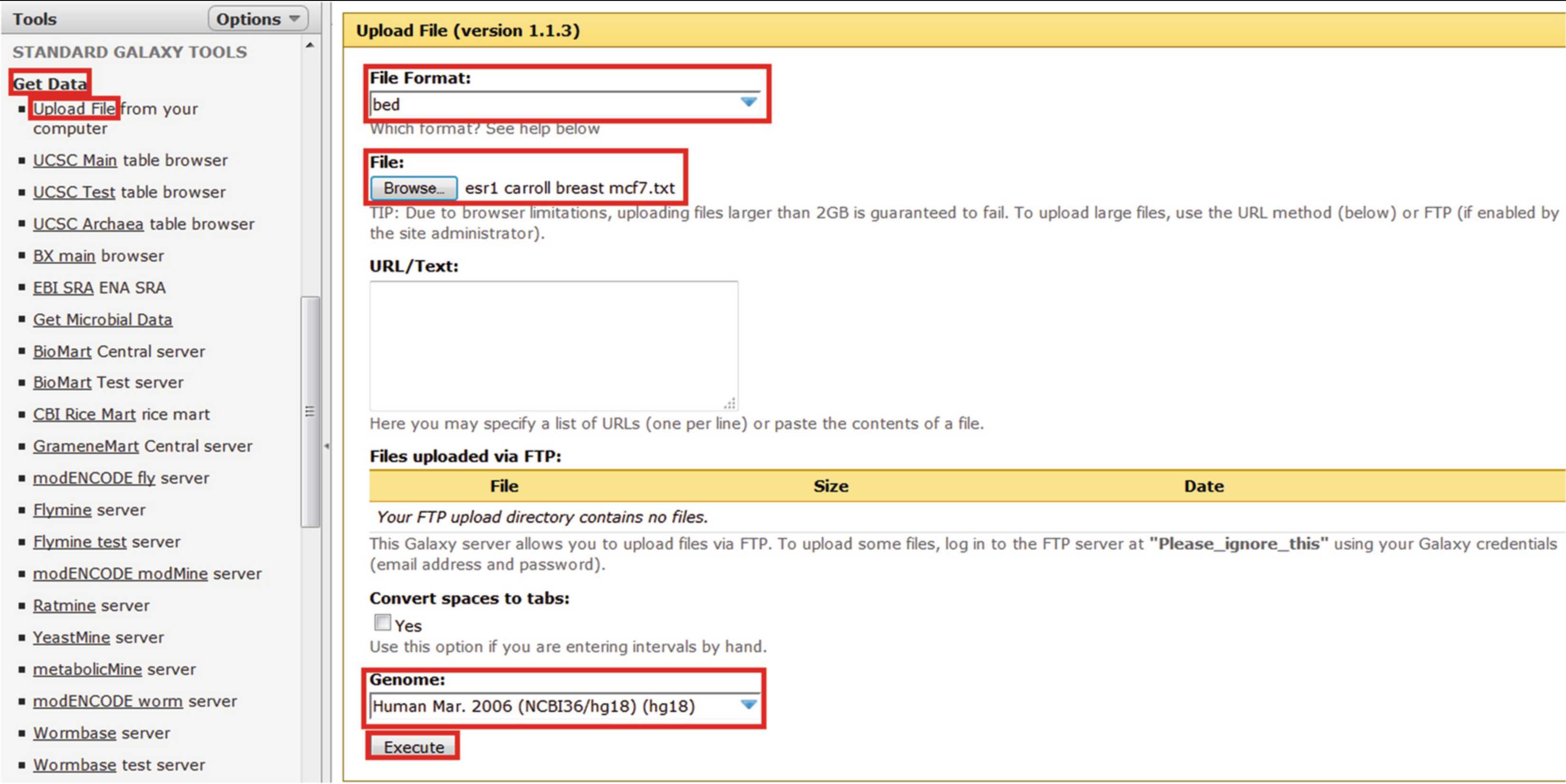The image size is (1566, 784).
Task: Click inside the URL/Text text area
Action: pos(554,346)
